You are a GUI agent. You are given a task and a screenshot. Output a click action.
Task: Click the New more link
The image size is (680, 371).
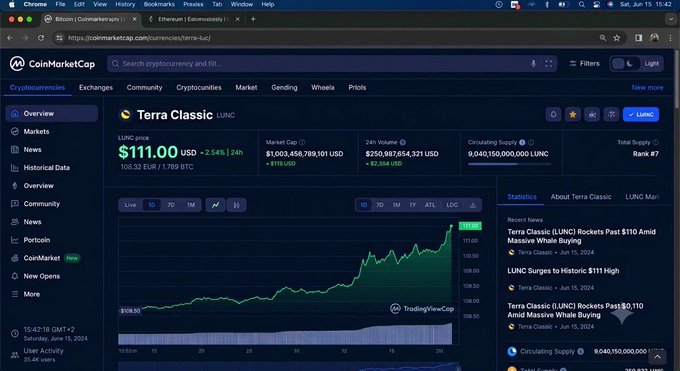tap(647, 87)
